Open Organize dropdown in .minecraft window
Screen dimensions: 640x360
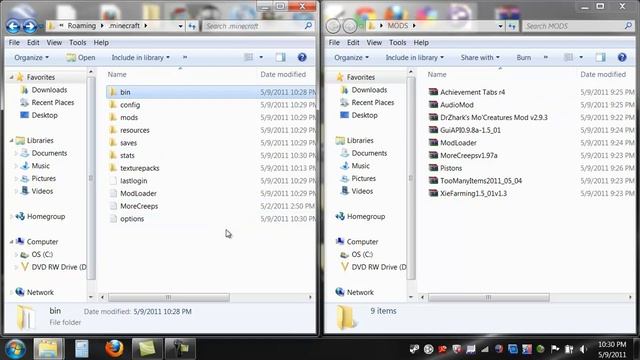(x=31, y=58)
